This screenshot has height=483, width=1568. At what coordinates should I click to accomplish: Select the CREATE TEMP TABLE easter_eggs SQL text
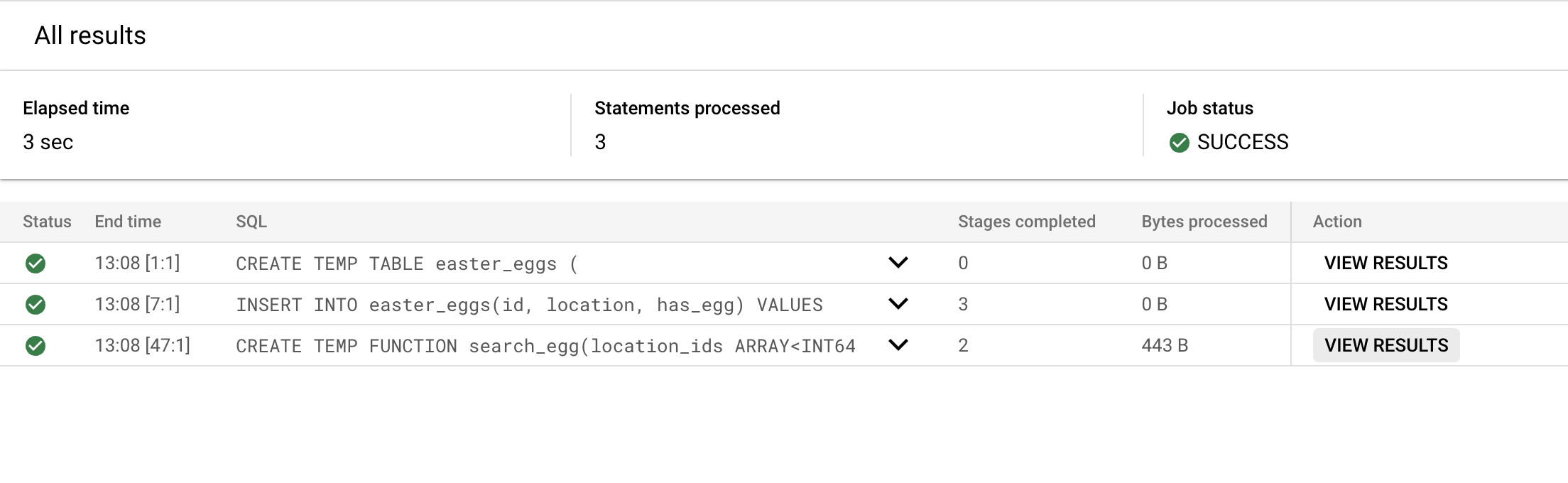(407, 264)
